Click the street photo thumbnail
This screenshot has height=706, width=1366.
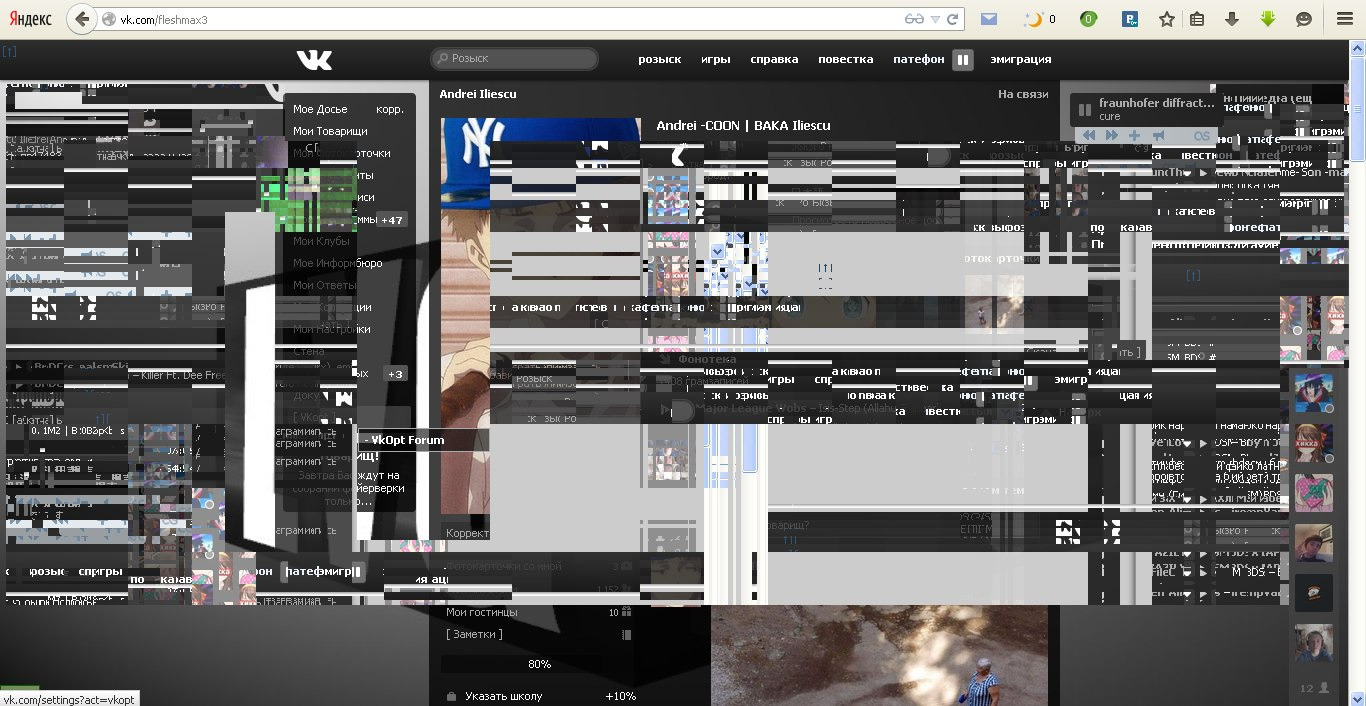pyautogui.click(x=879, y=655)
